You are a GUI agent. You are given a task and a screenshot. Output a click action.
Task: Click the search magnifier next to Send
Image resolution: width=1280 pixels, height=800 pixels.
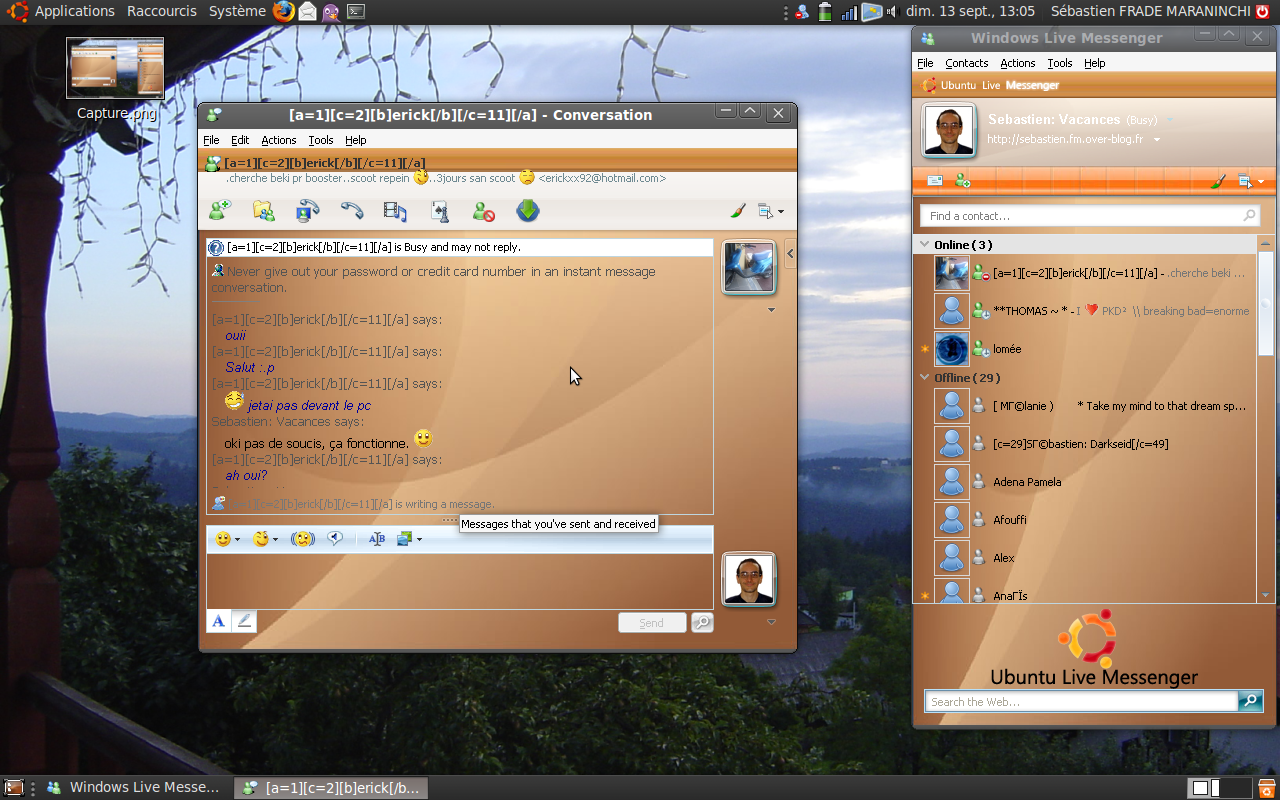pos(702,623)
